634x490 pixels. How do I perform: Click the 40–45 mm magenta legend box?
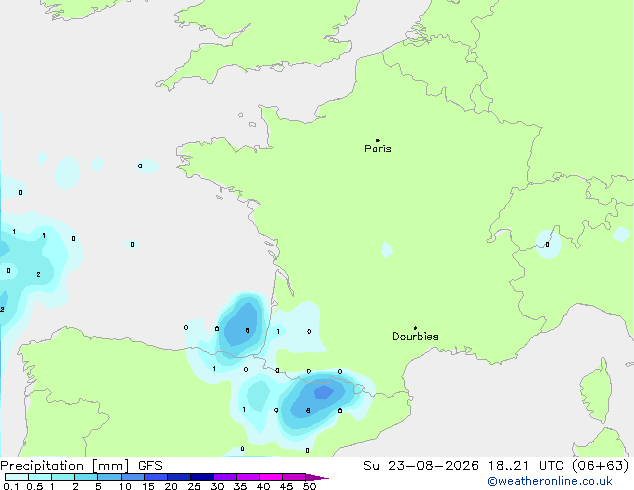tap(271, 477)
